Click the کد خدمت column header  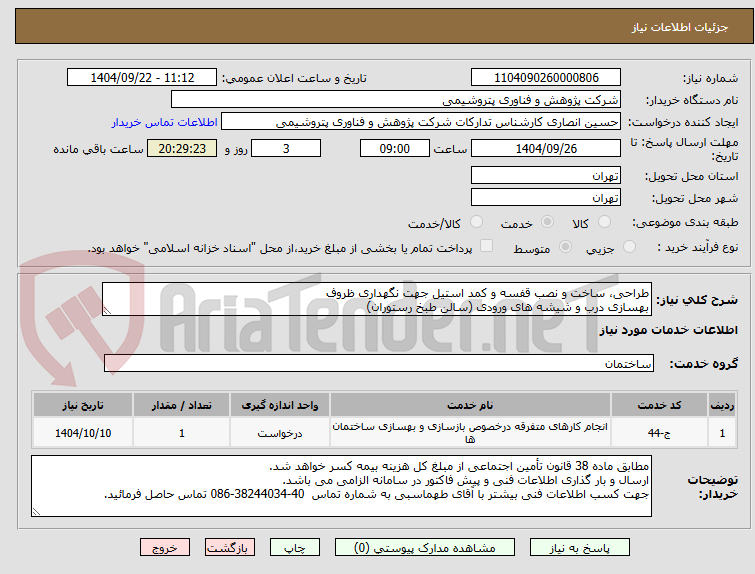tap(659, 405)
